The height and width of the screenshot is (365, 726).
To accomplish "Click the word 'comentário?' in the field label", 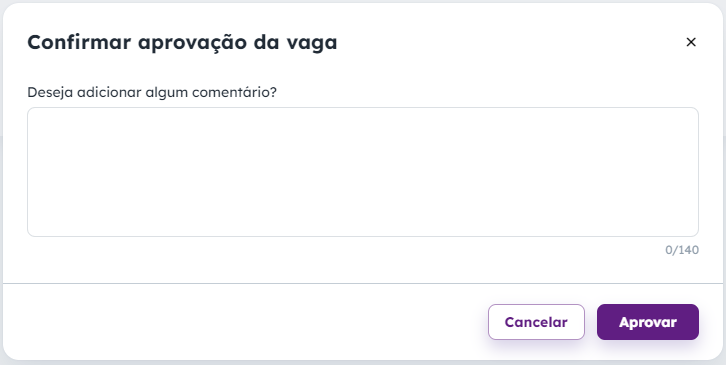I will pyautogui.click(x=234, y=92).
